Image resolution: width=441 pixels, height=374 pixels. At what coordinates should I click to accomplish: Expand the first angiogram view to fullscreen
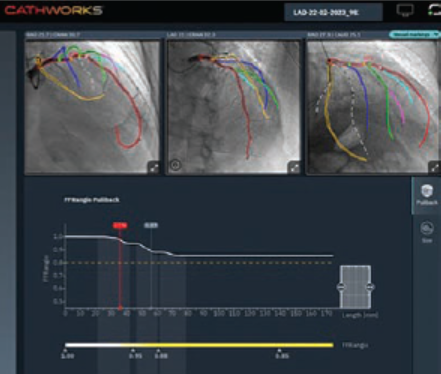(x=154, y=168)
